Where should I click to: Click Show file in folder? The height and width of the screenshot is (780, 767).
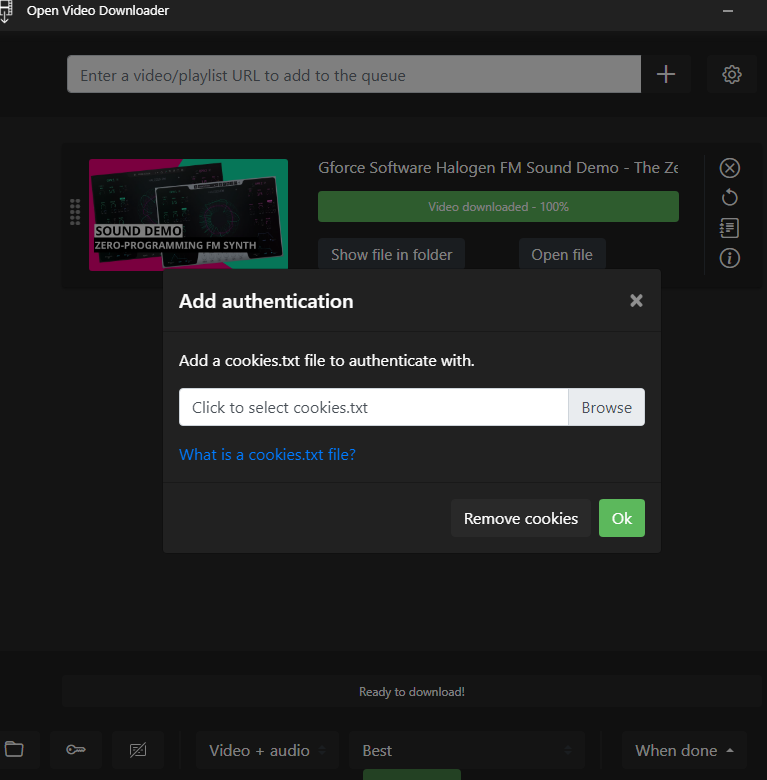(391, 254)
